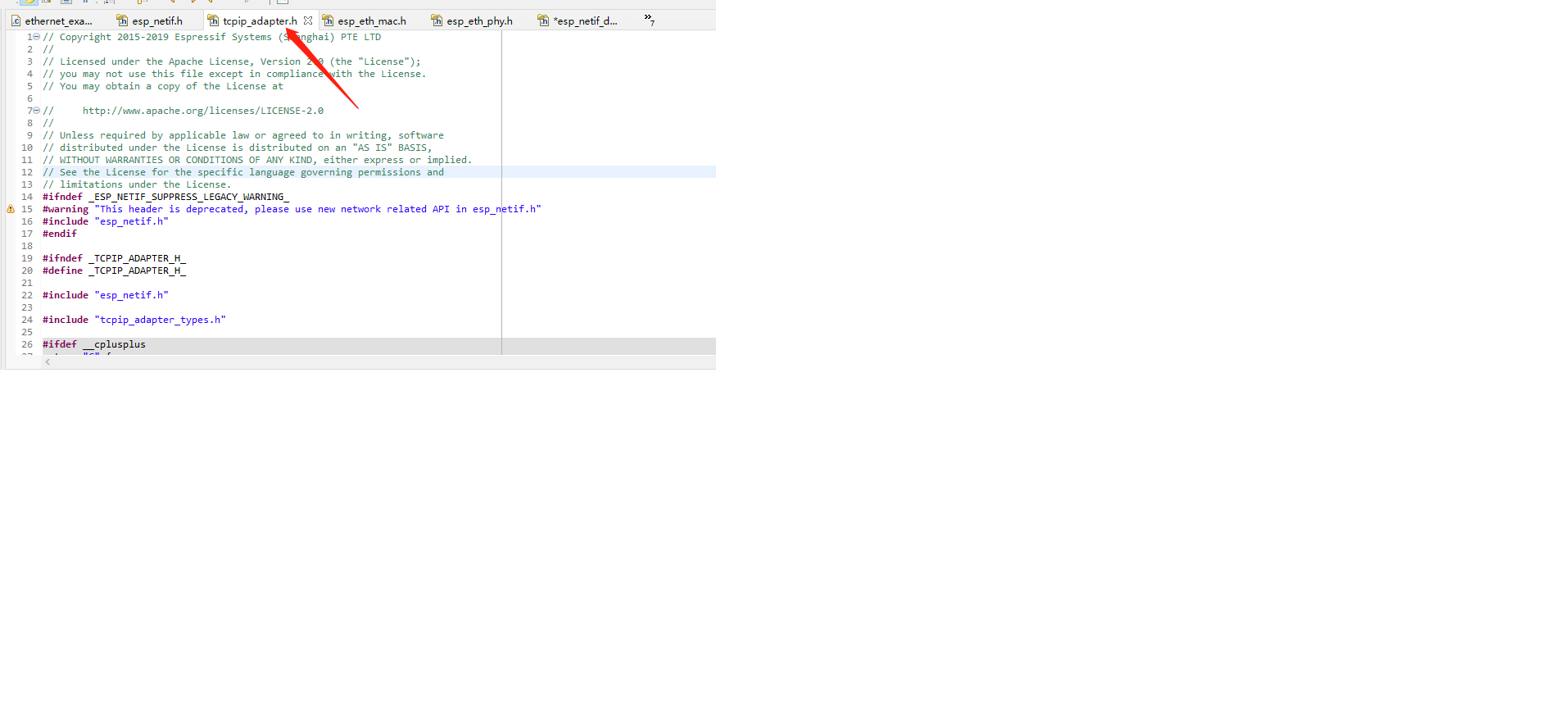
Task: Click the #ifndef _TCPIP_ADAPTER_H_ line
Action: pos(115,258)
